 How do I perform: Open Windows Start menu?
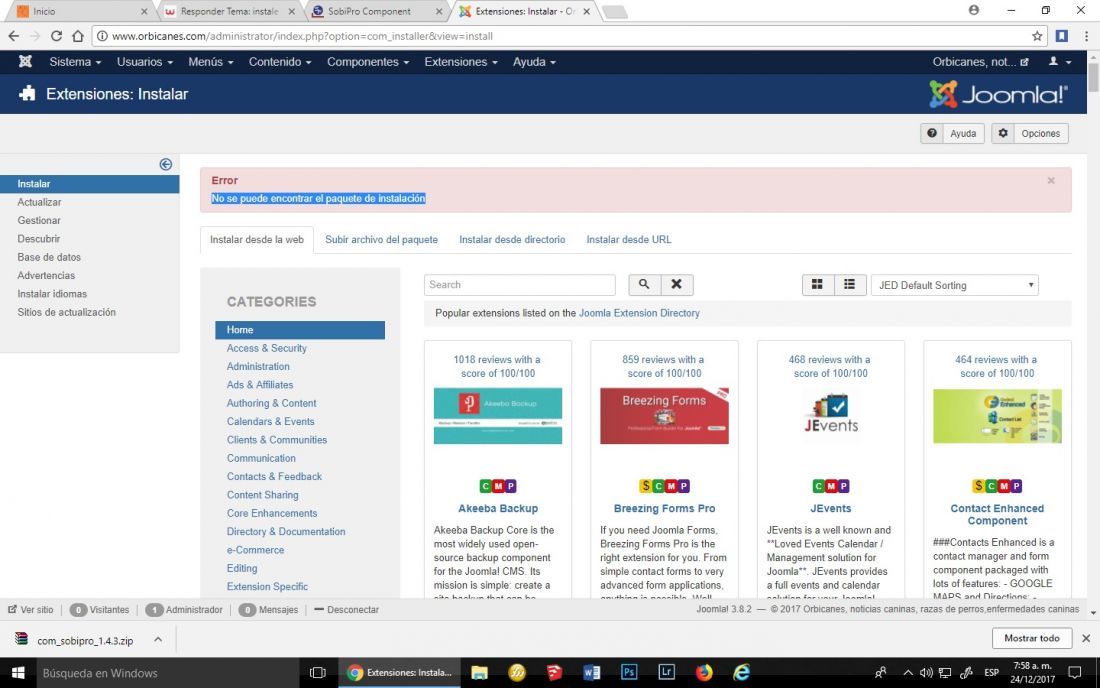tap(18, 673)
